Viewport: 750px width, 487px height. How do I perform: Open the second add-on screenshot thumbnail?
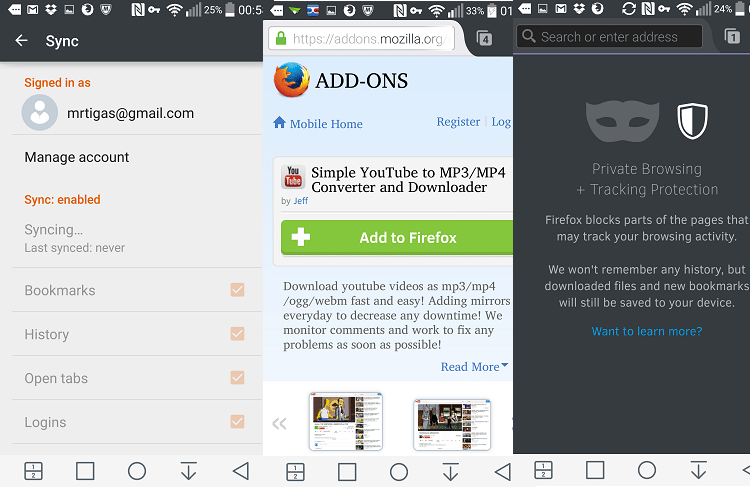pos(452,424)
